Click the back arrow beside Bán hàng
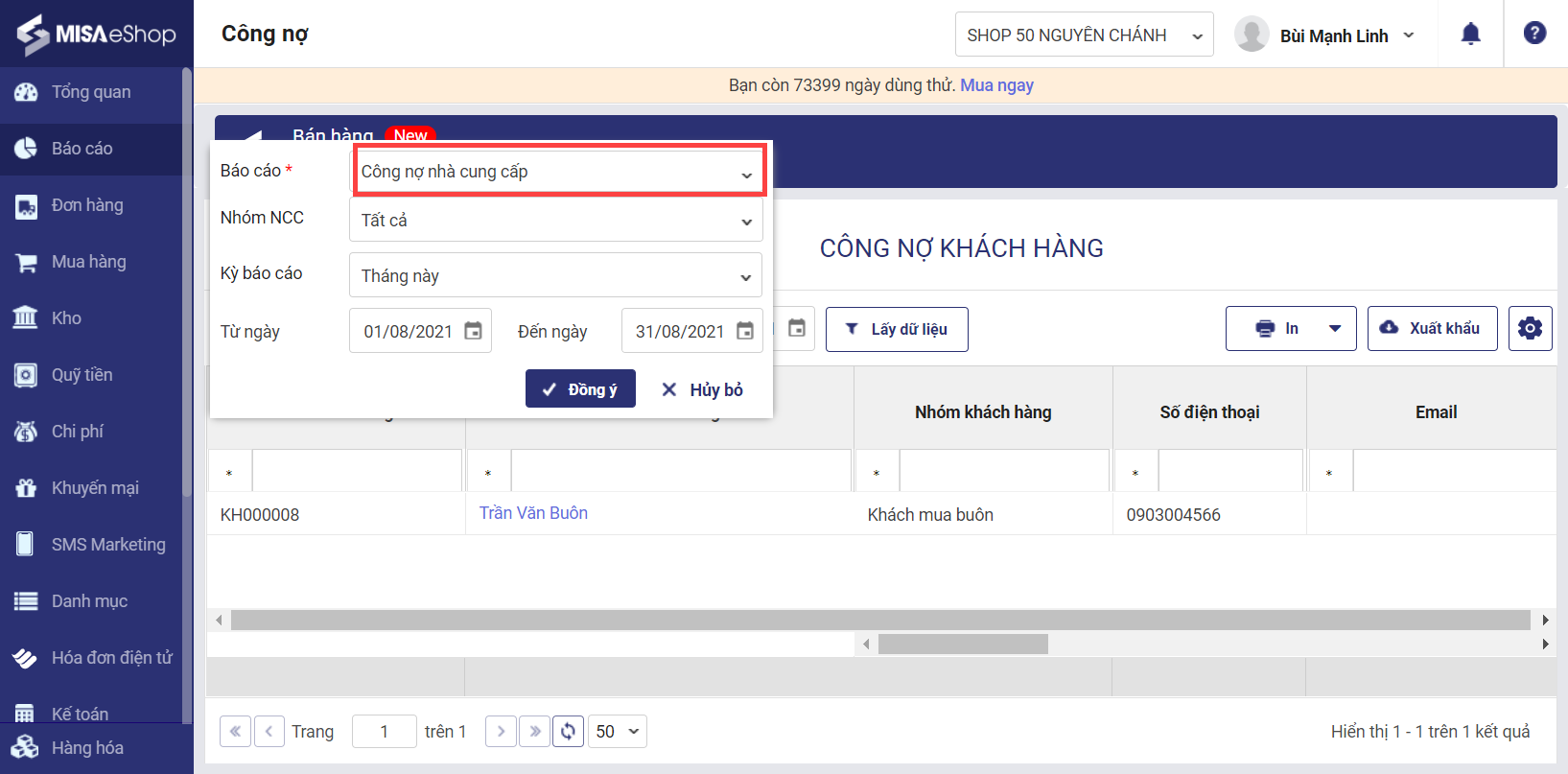Viewport: 1568px width, 774px height. click(251, 136)
